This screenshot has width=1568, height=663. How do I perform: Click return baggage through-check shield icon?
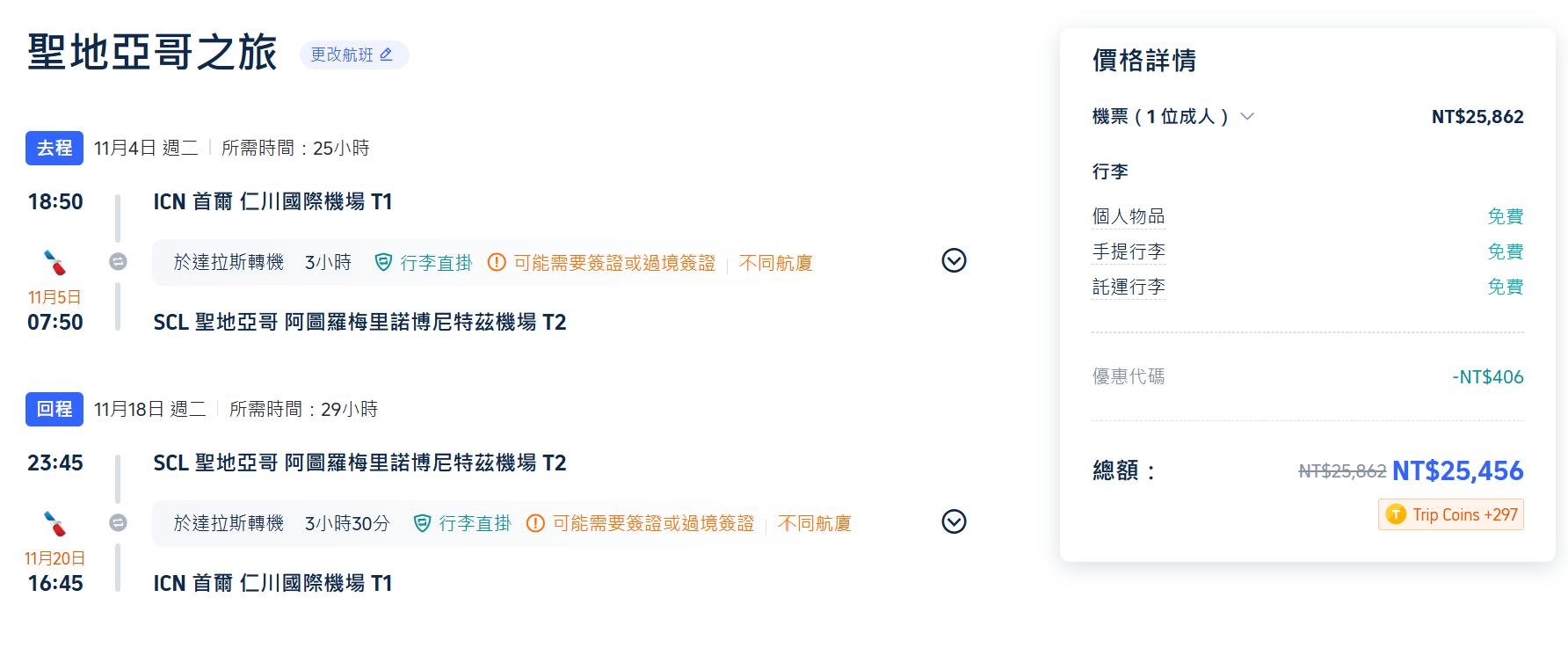tap(422, 523)
